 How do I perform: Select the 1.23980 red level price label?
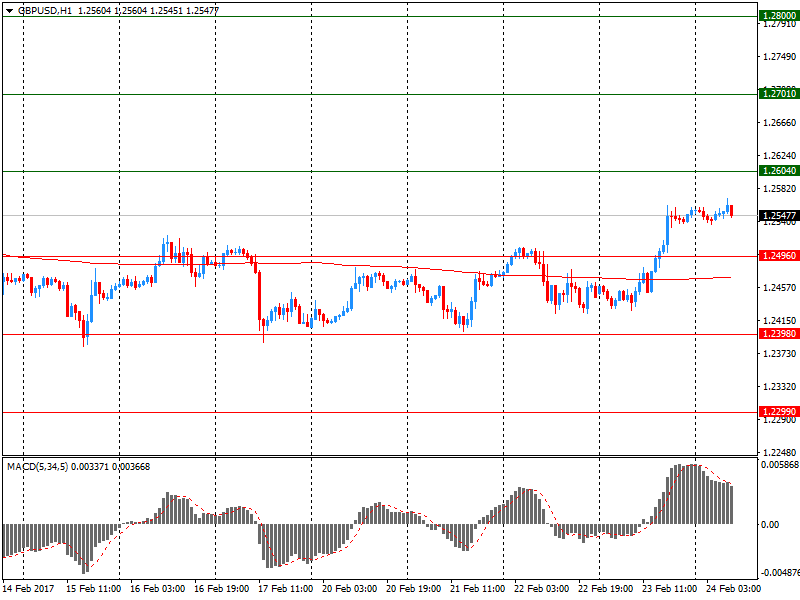(779, 334)
